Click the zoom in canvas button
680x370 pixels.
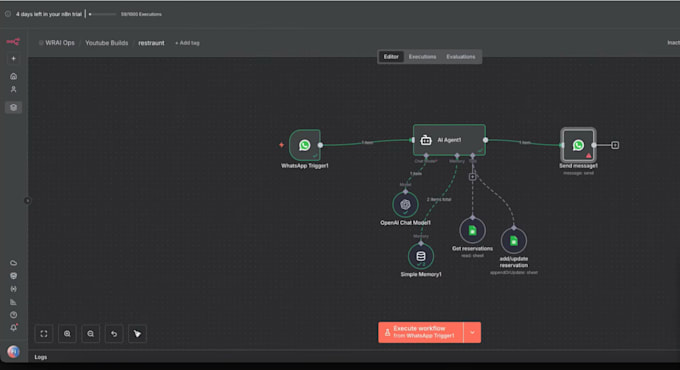[x=67, y=334]
